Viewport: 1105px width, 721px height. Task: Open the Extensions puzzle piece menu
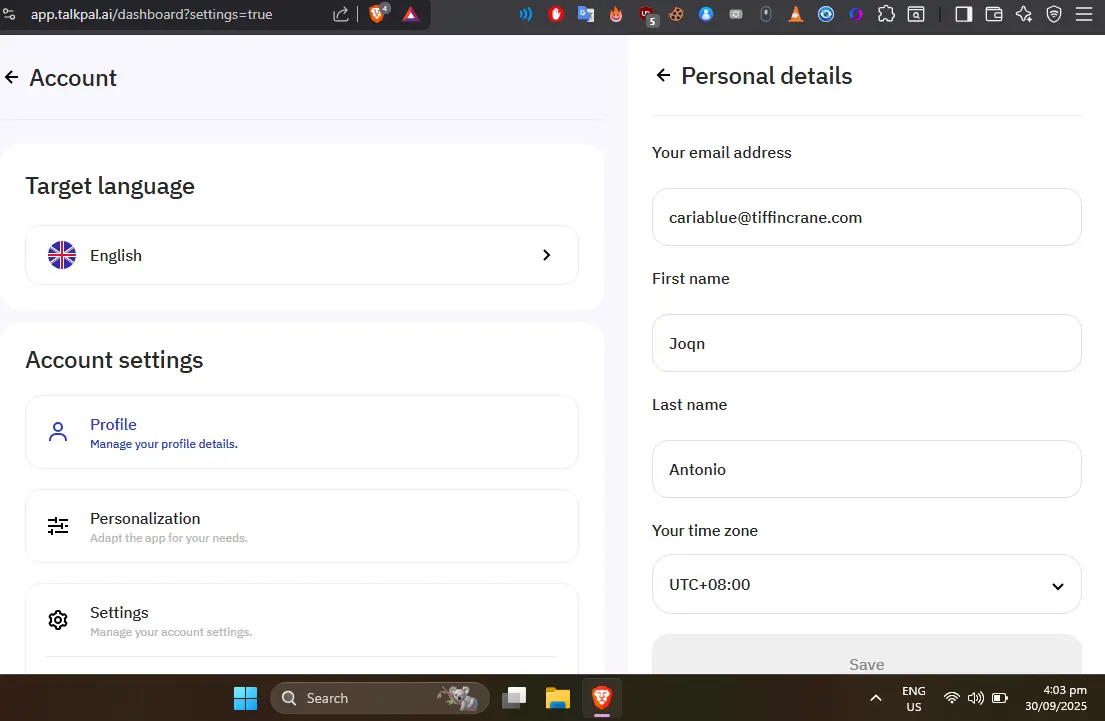(886, 14)
